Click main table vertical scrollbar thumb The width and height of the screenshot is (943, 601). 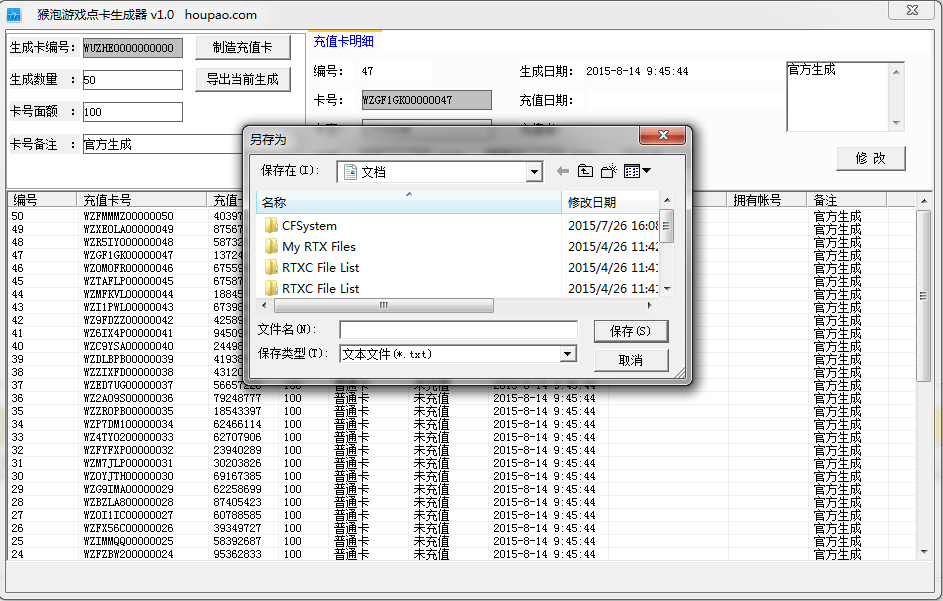[x=923, y=295]
